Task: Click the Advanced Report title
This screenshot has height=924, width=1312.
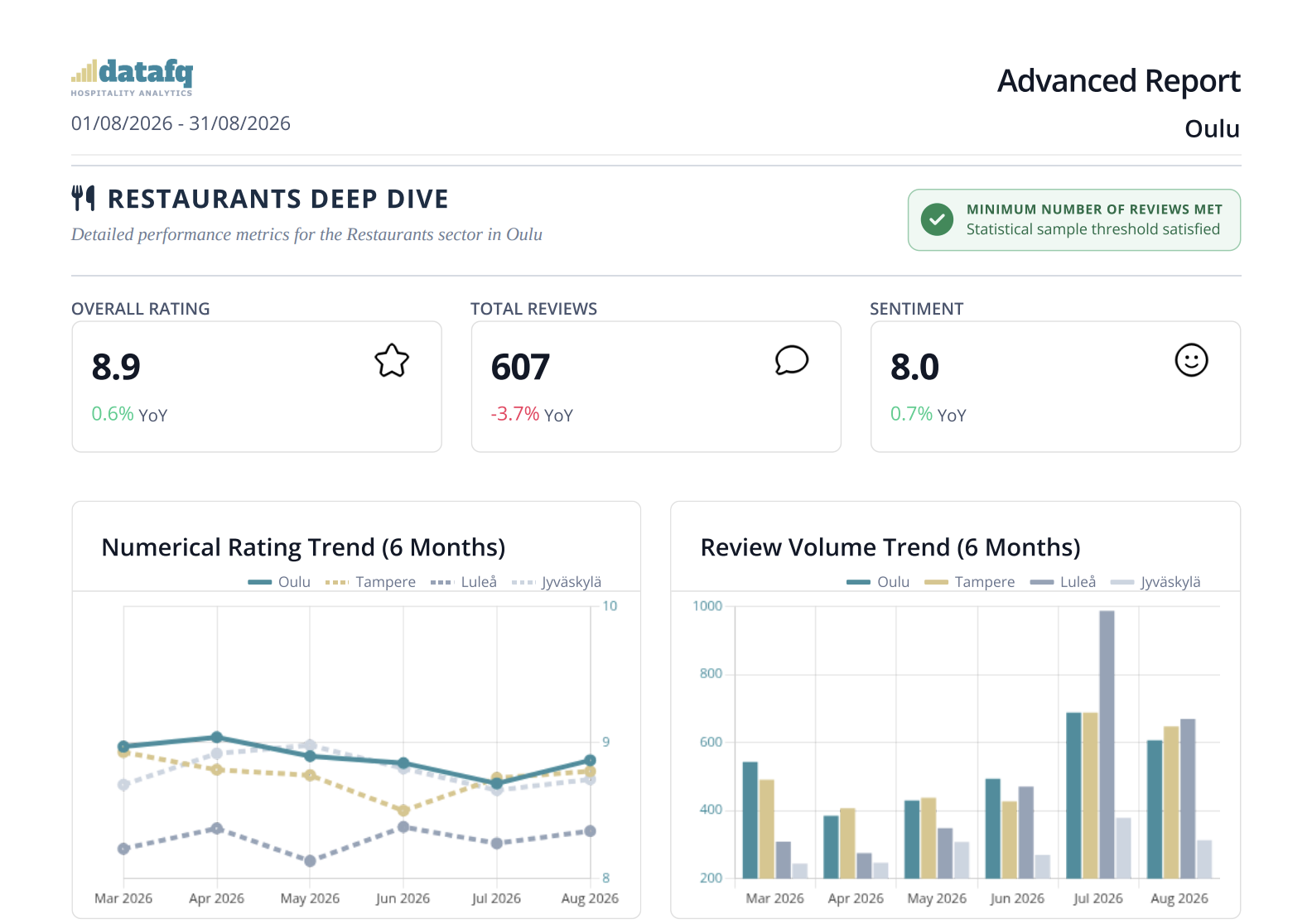Action: click(1118, 81)
